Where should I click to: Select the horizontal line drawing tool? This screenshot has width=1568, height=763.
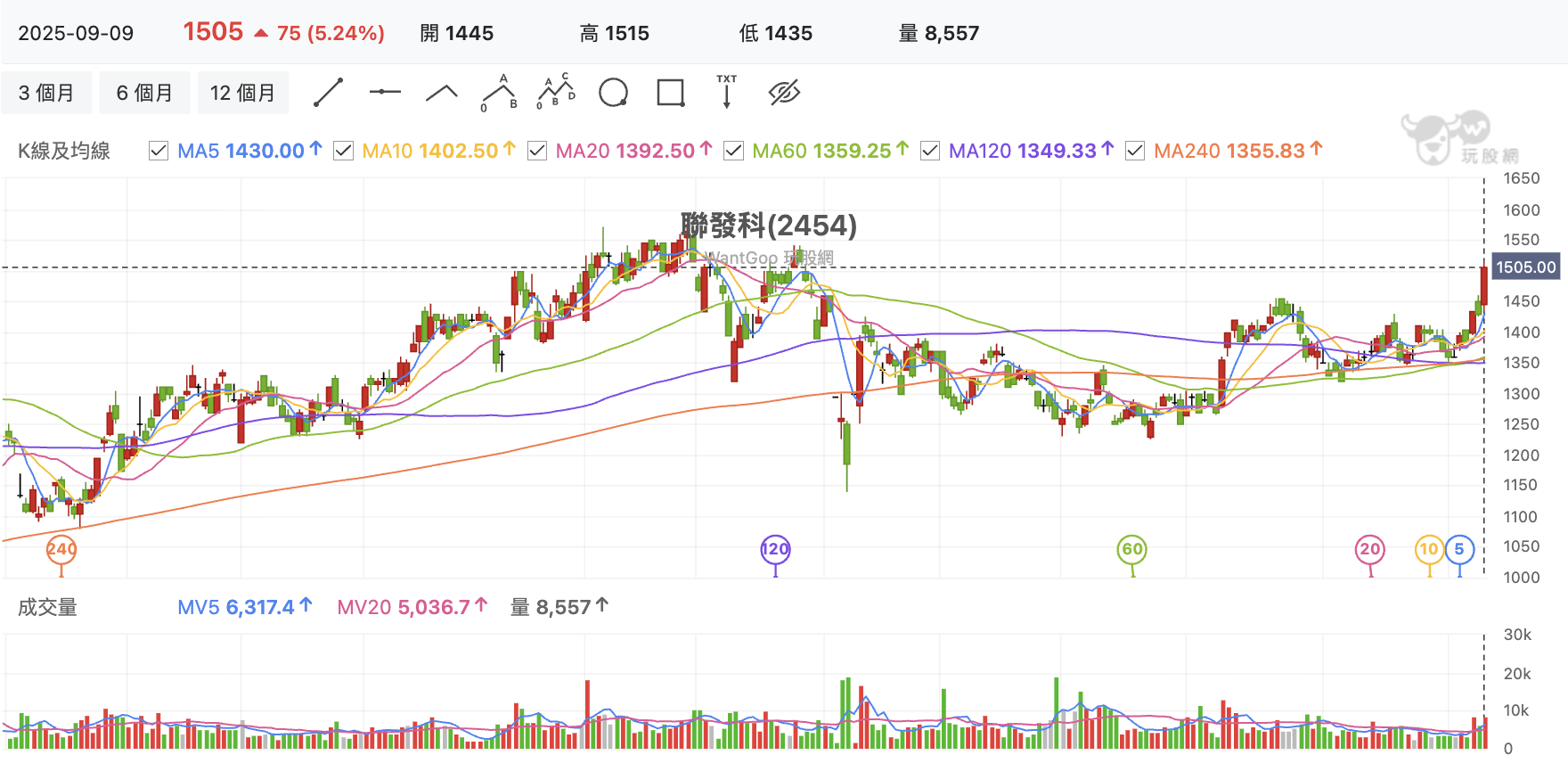coord(385,92)
